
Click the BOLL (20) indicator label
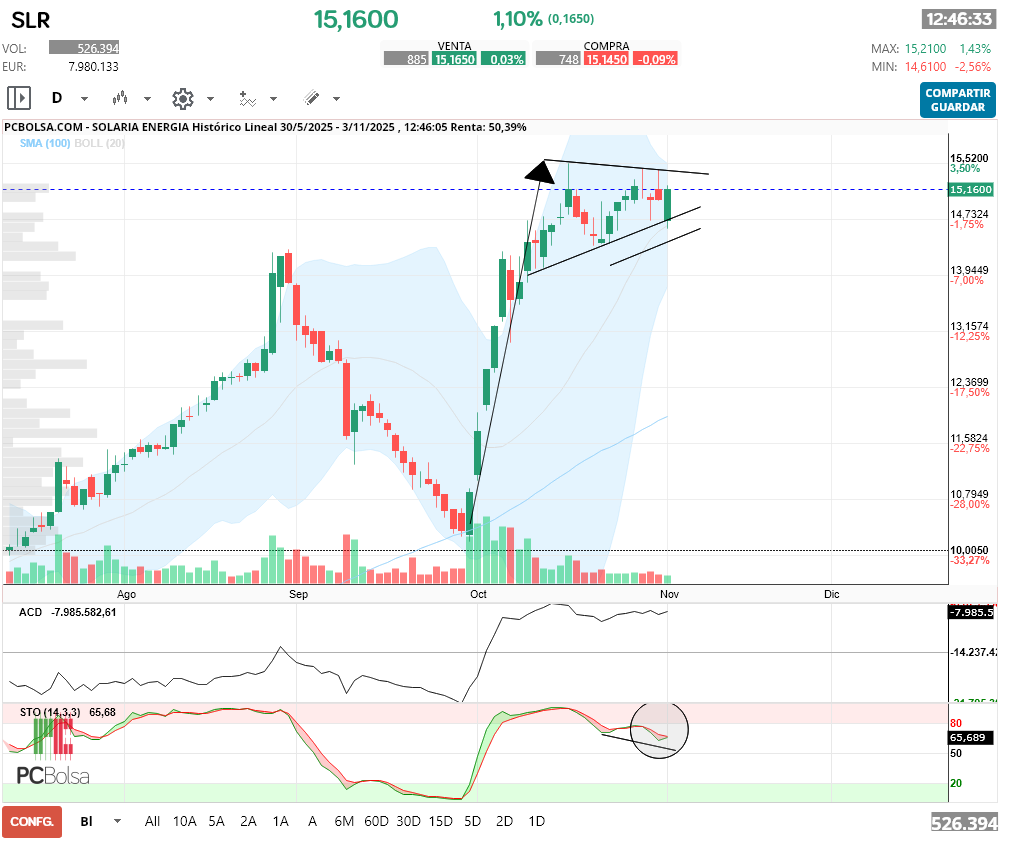(100, 143)
